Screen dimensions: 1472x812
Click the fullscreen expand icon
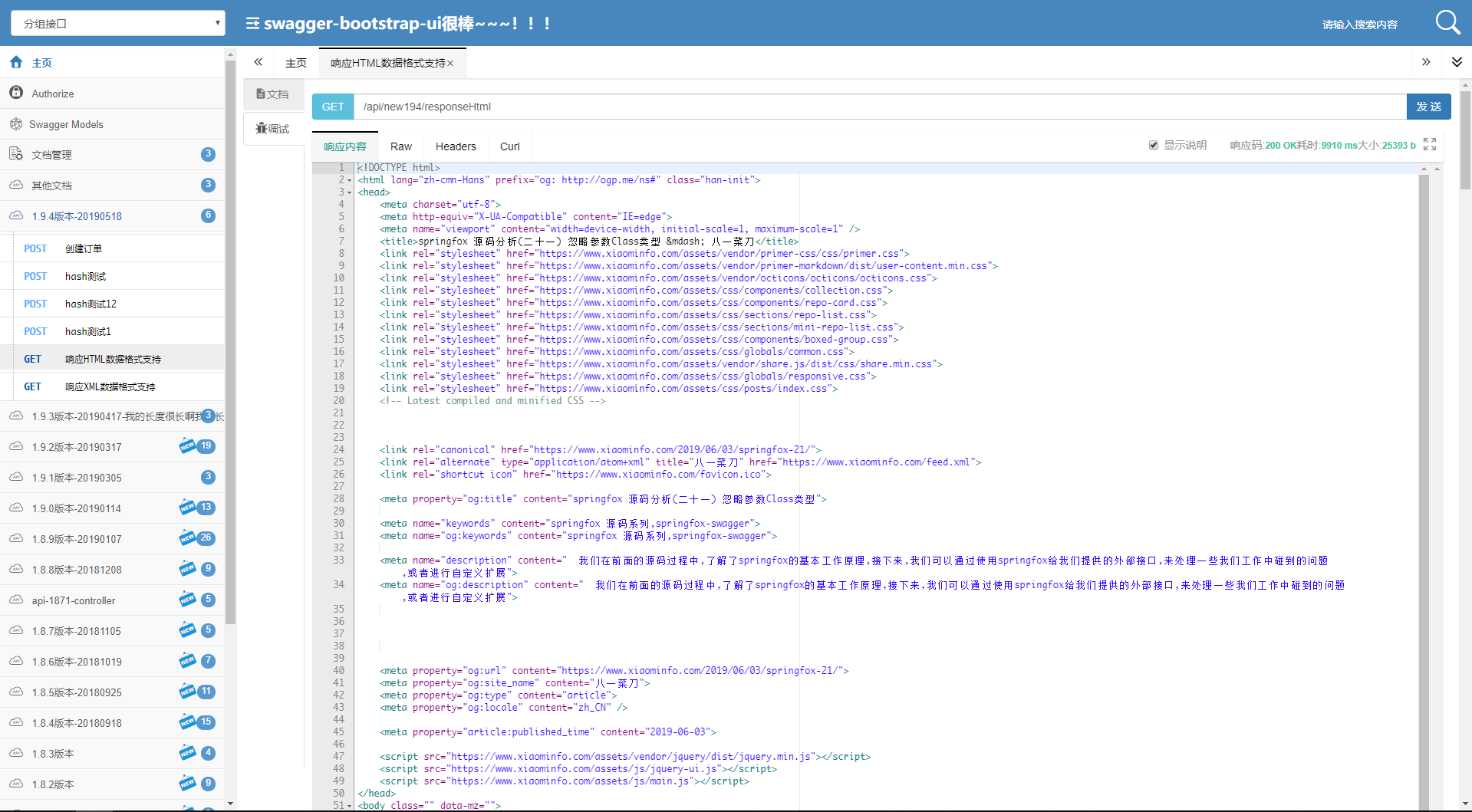[1430, 145]
